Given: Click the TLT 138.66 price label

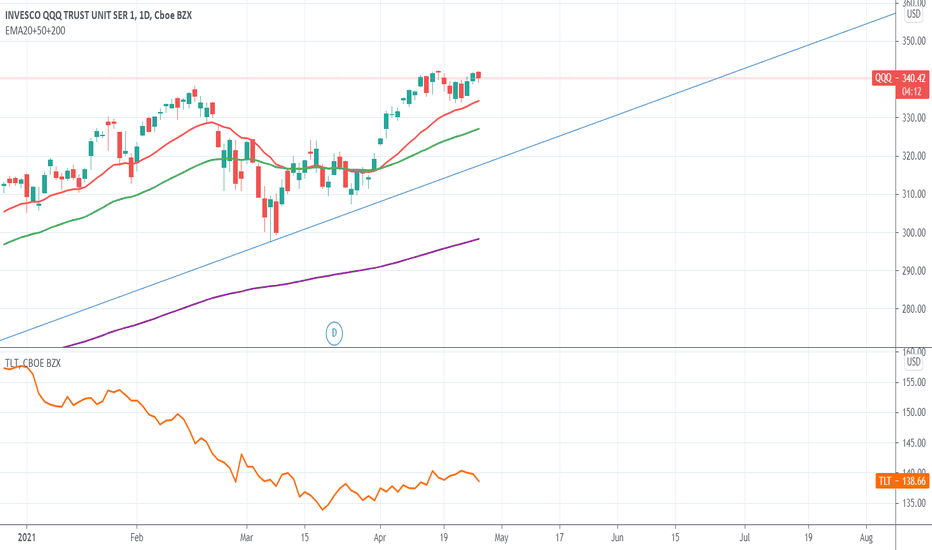Looking at the screenshot, I should tap(902, 481).
